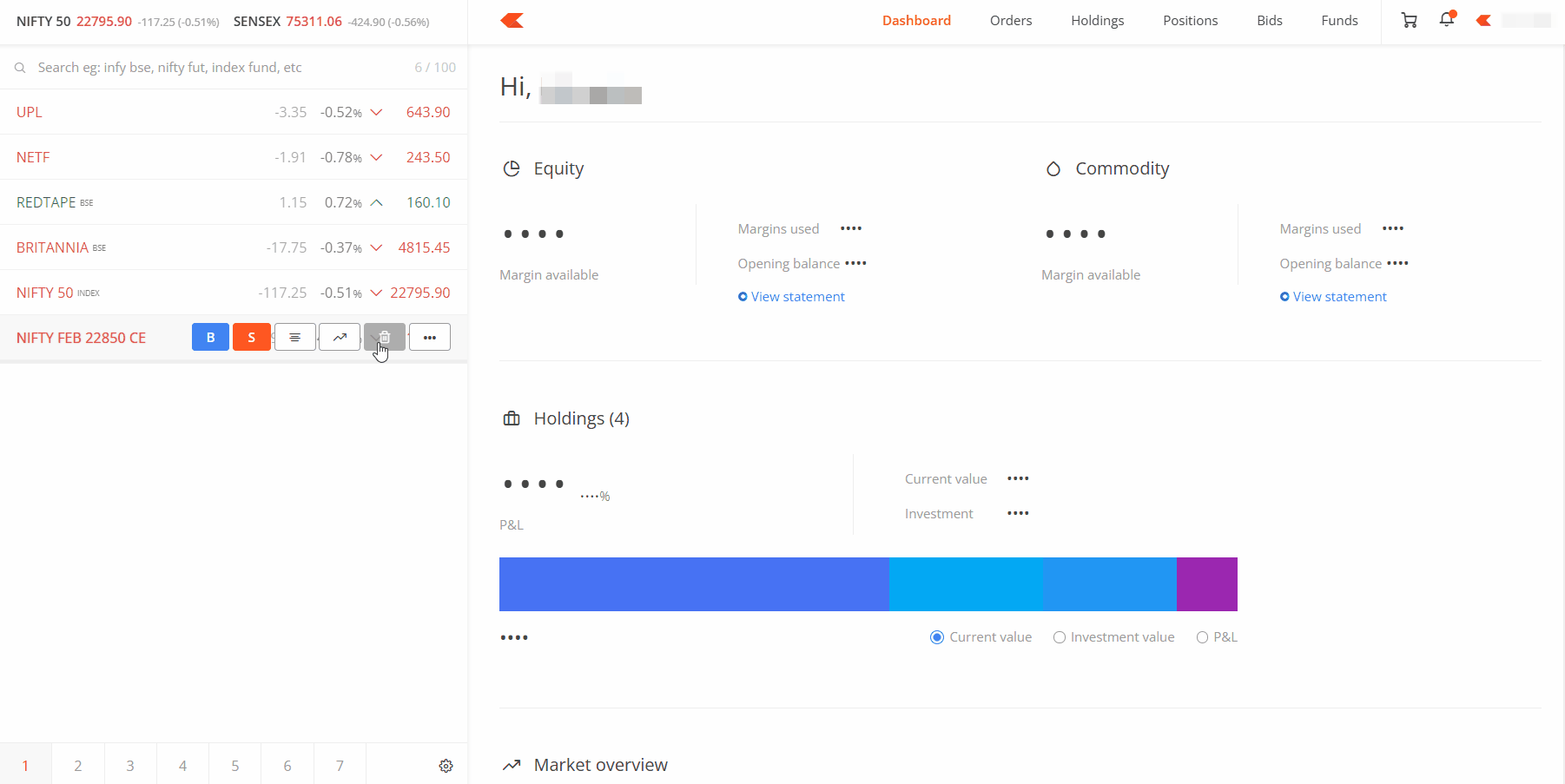Open the Holdings tab
Screen dimensions: 1565x784
pyautogui.click(x=1098, y=20)
